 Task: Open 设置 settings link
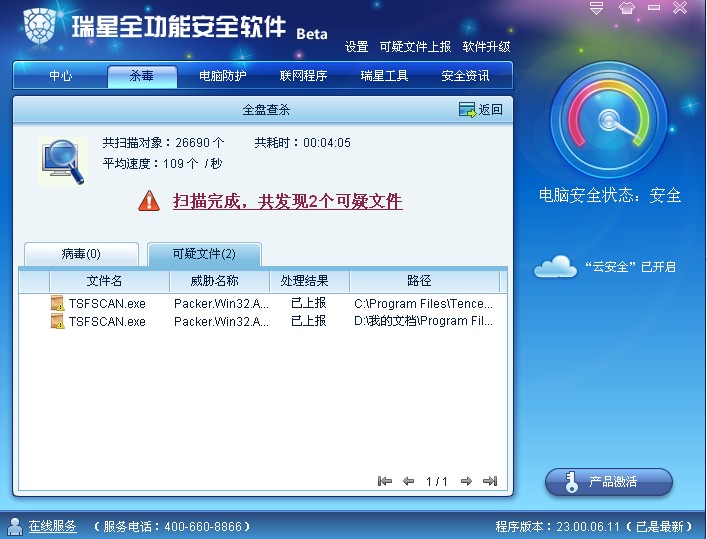(357, 46)
